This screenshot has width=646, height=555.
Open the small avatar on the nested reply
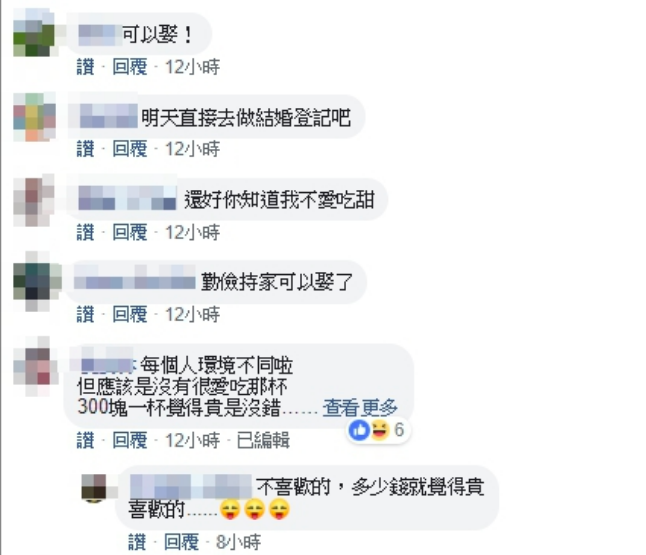(94, 487)
